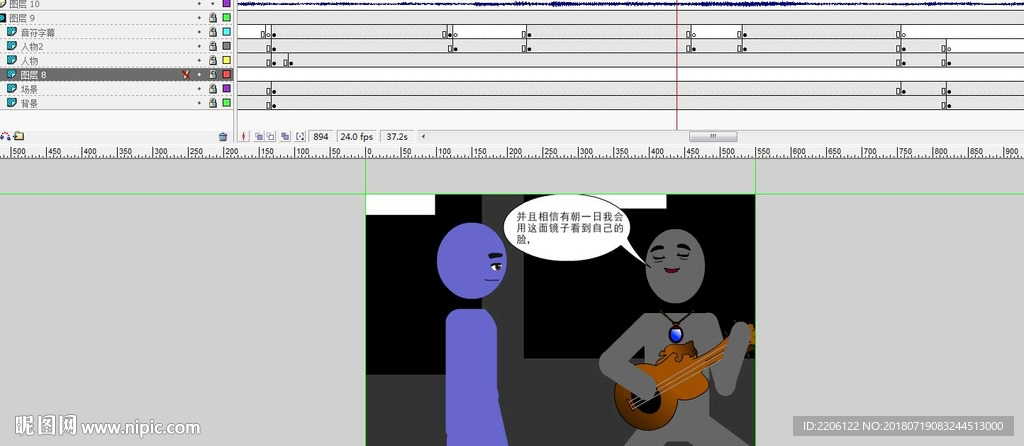The height and width of the screenshot is (446, 1024).
Task: Add a motion guide layer
Action: tap(6, 136)
